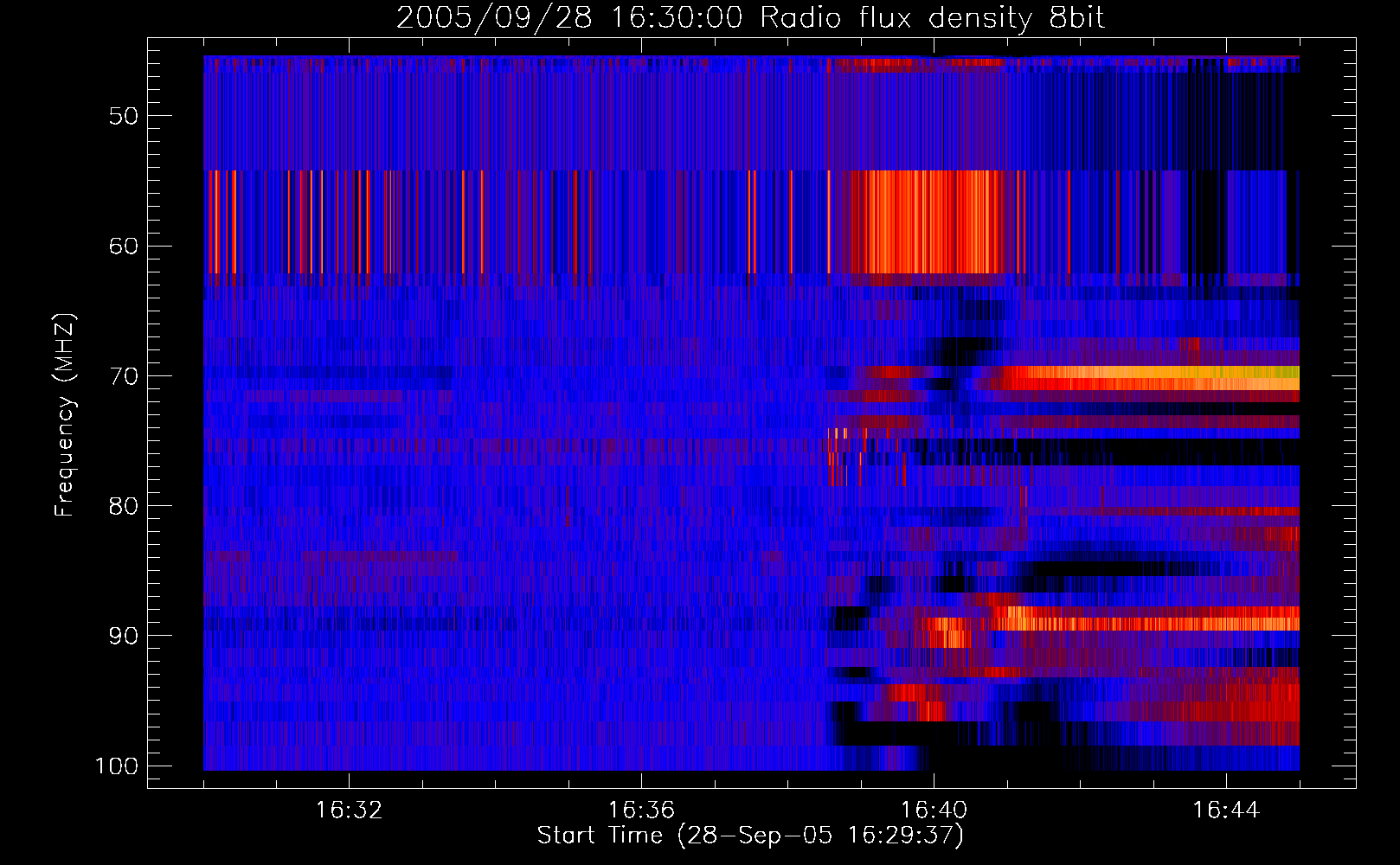Click the 16:44 time tick label
The image size is (1400, 865).
(1226, 811)
